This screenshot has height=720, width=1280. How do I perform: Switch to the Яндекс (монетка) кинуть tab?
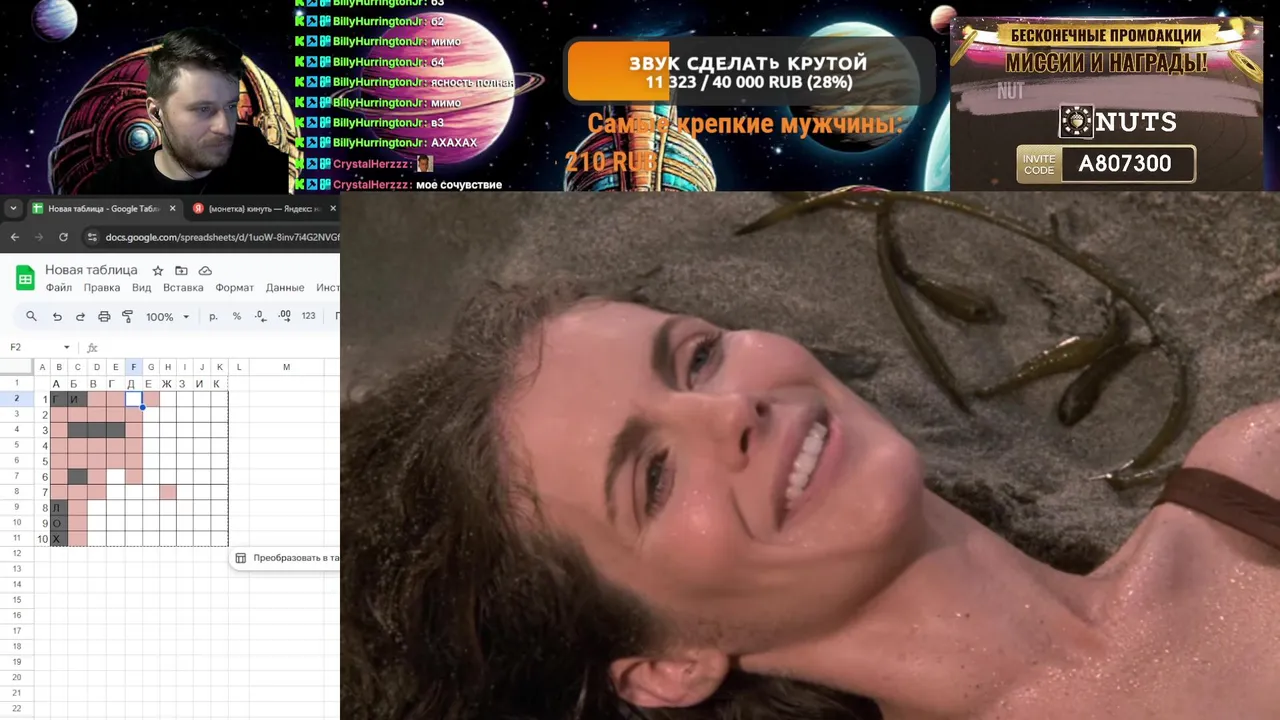coord(261,209)
